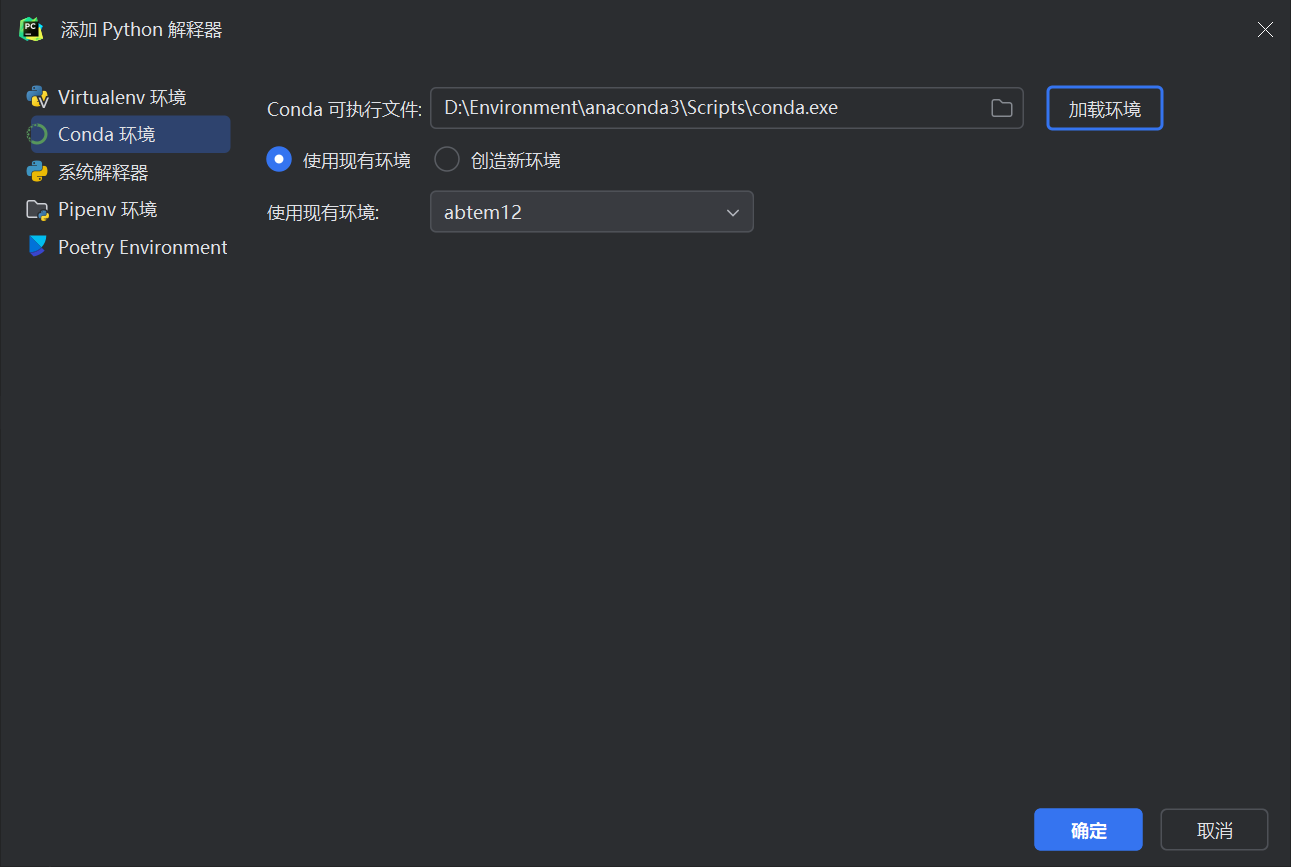Cancel with the 取消 button
Screen dimensions: 1291x867
point(1214,830)
